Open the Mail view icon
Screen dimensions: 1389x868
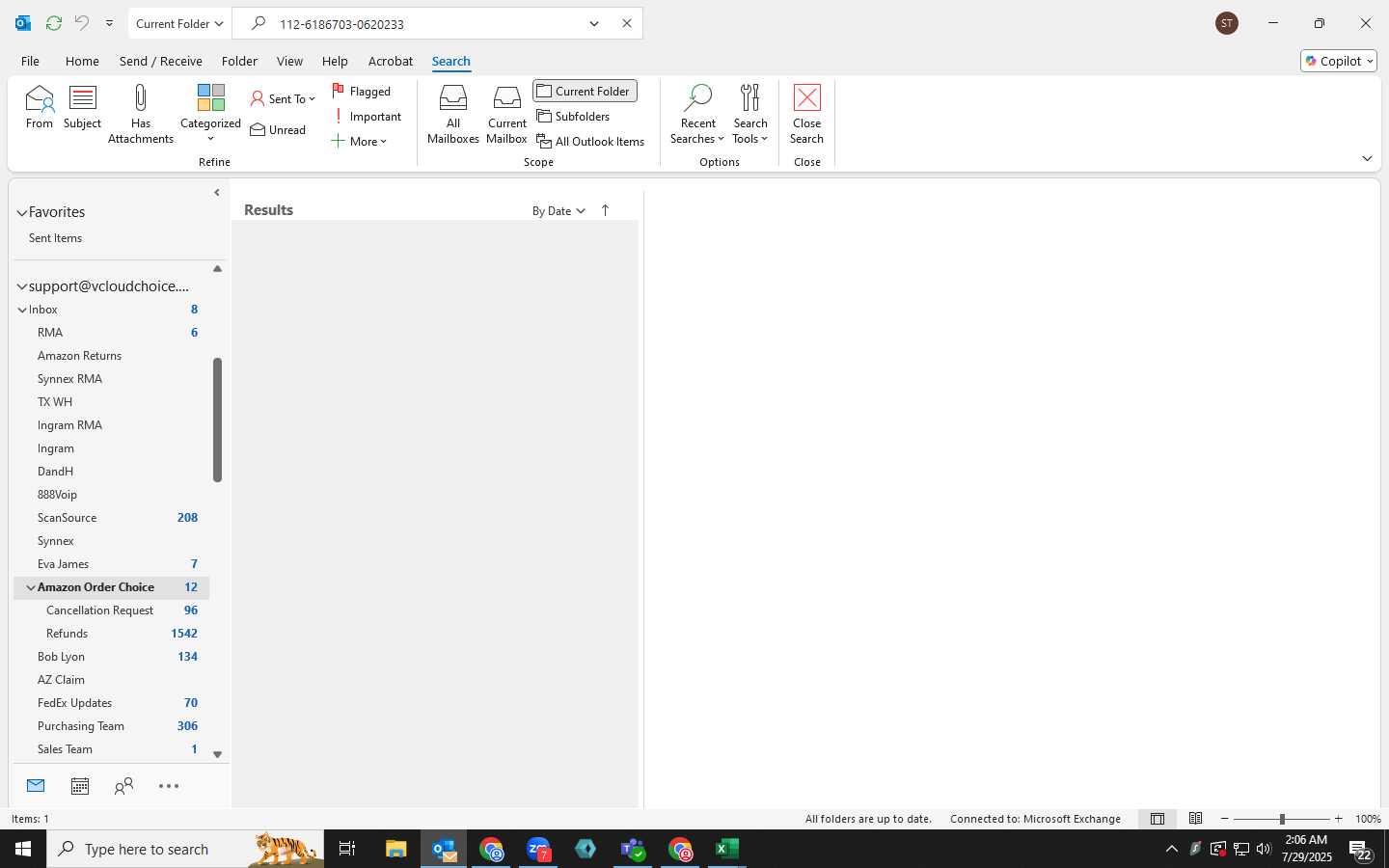[36, 786]
